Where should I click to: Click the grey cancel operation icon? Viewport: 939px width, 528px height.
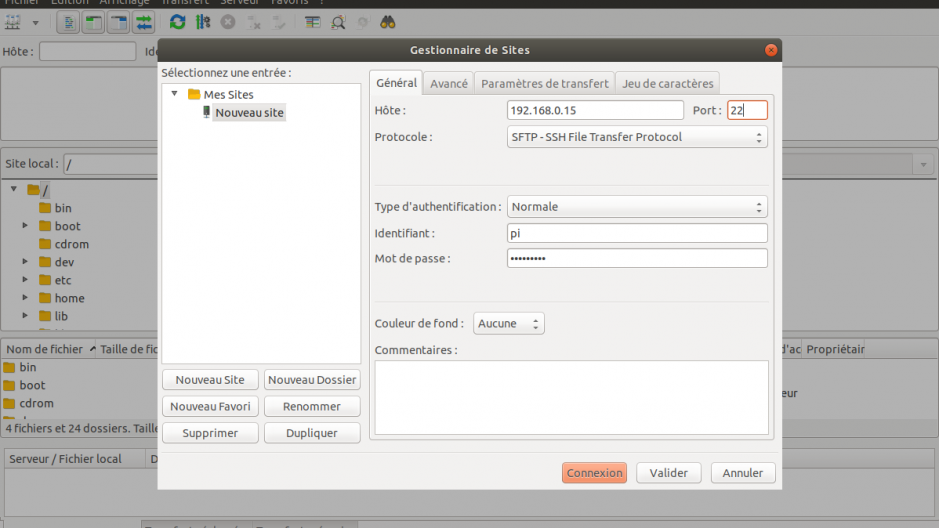point(228,23)
